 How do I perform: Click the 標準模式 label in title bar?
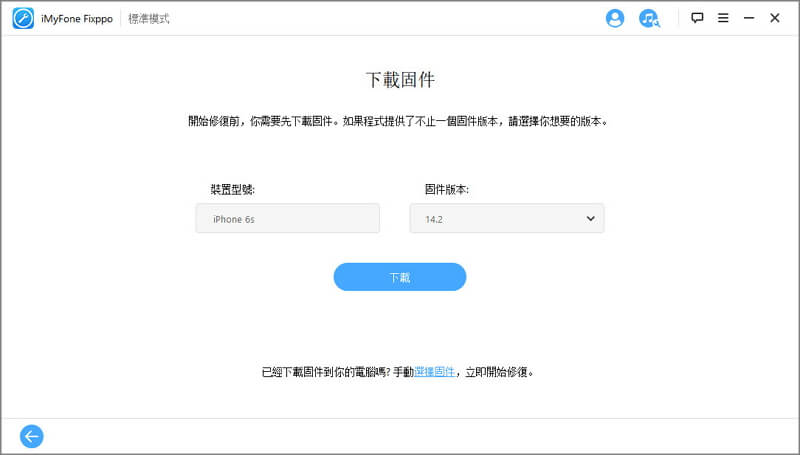pos(148,19)
